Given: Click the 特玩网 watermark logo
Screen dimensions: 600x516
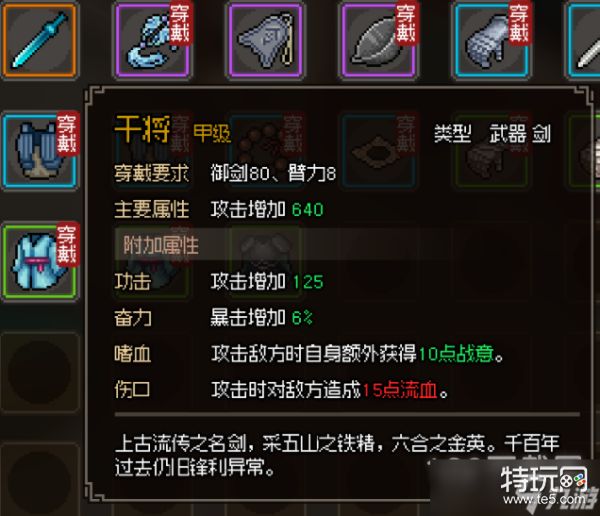Looking at the screenshot, I should tap(545, 485).
